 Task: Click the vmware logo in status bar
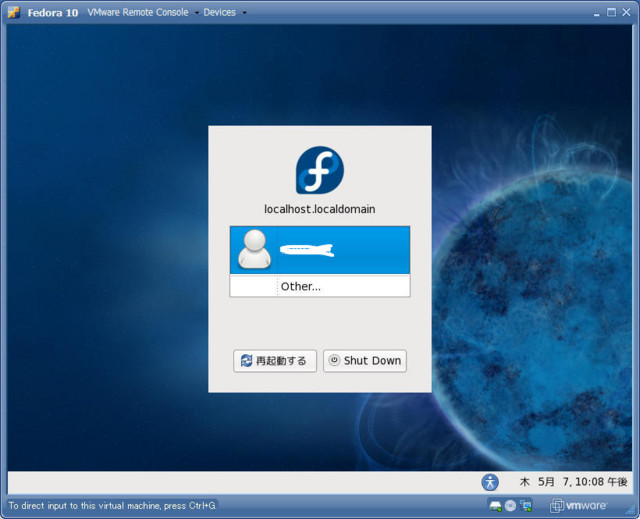click(578, 506)
